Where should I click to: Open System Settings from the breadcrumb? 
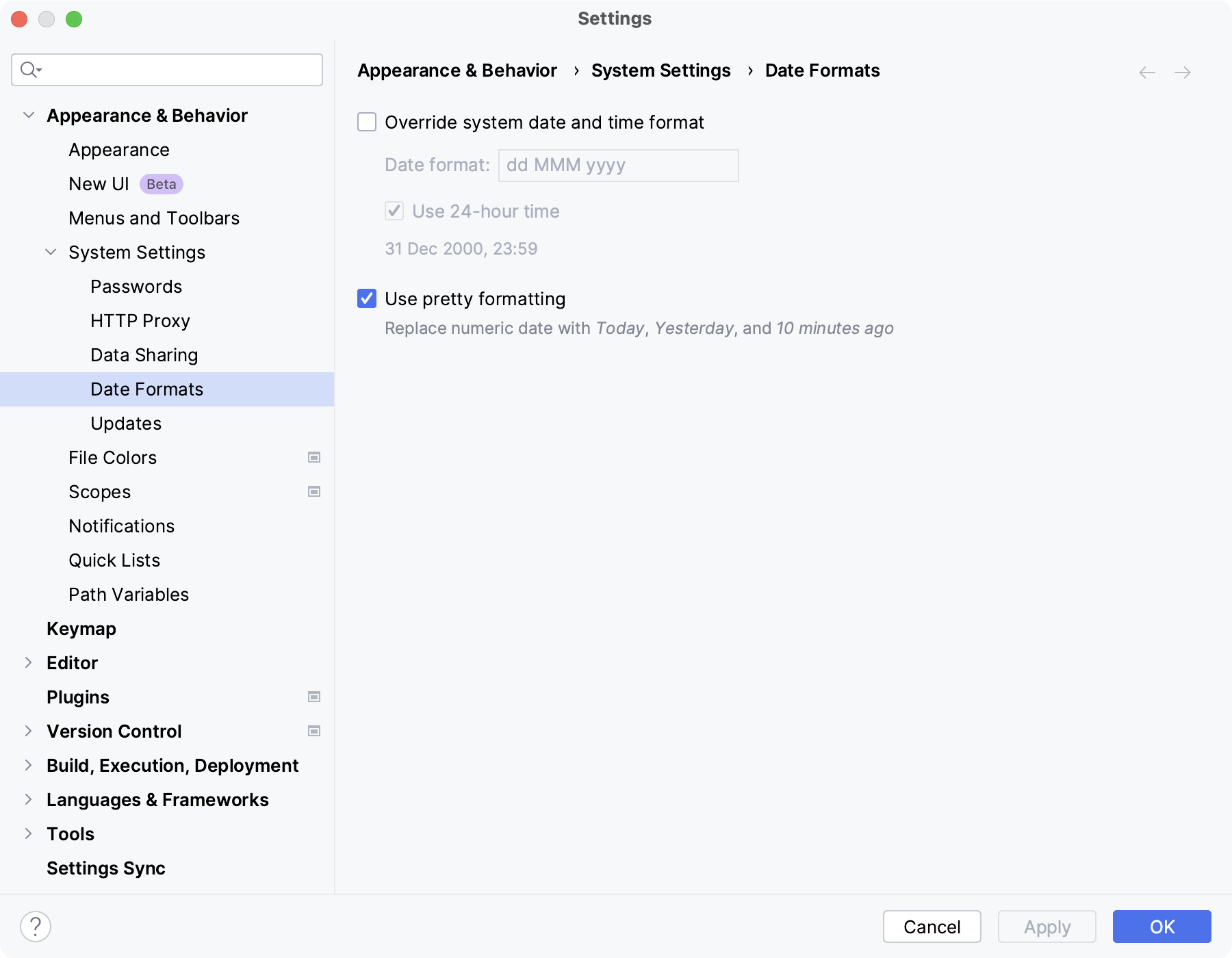coord(661,70)
